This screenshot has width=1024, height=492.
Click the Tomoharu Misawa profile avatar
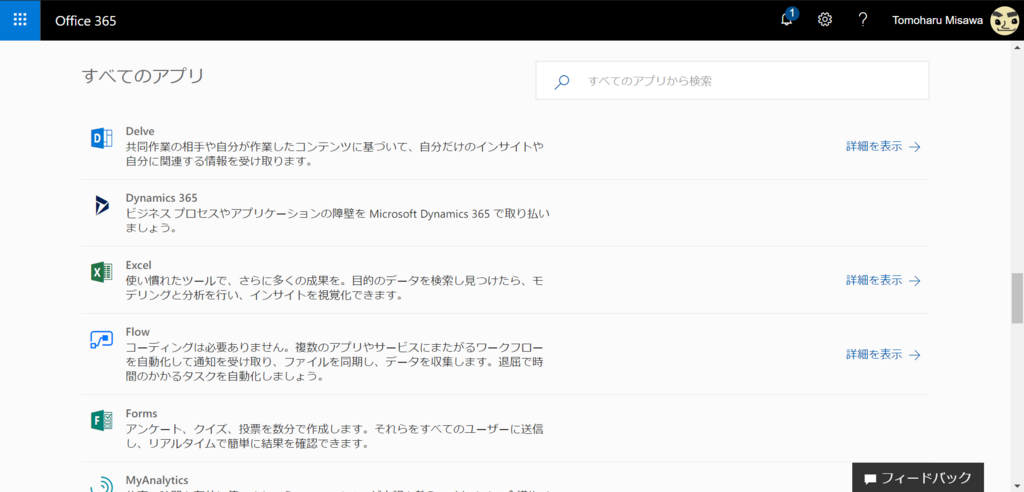[1004, 20]
